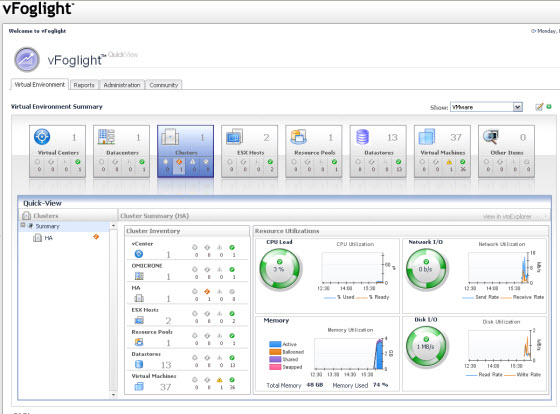Click the Virtual Machines count 37 in inventory

click(x=165, y=387)
